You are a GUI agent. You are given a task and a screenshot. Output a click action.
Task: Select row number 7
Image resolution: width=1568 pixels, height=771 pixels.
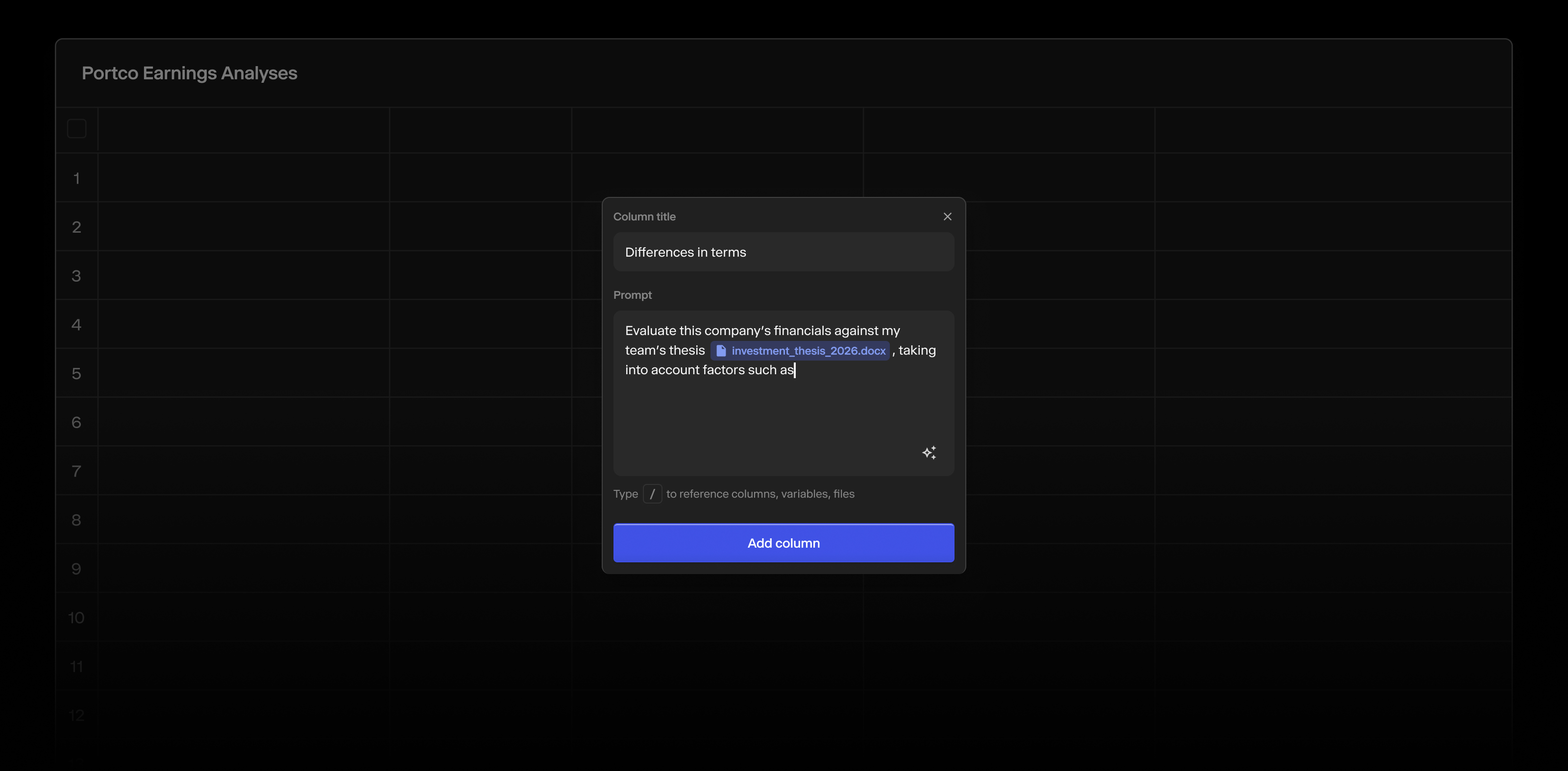coord(76,471)
